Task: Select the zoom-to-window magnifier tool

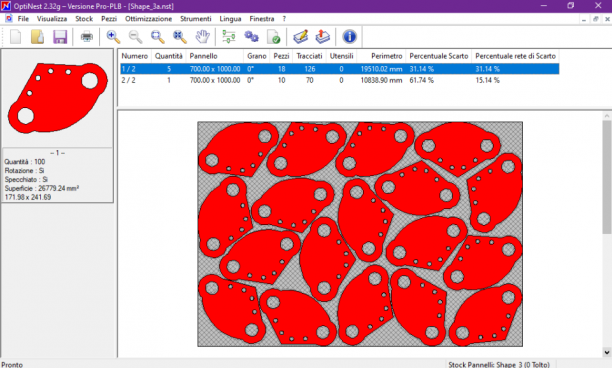Action: pos(158,37)
